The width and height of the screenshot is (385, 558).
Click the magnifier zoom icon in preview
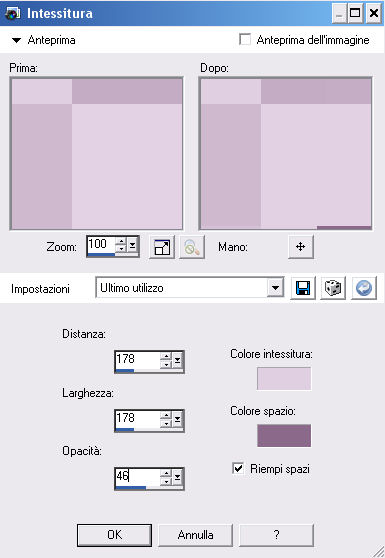point(192,247)
